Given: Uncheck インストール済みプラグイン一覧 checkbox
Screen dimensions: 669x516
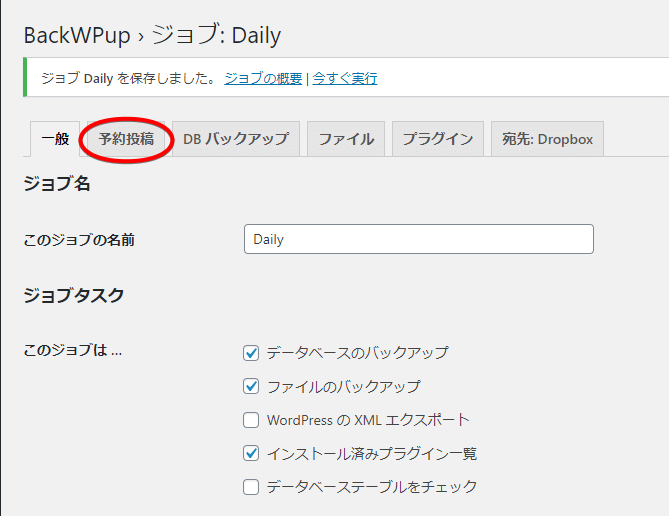Looking at the screenshot, I should click(x=251, y=453).
